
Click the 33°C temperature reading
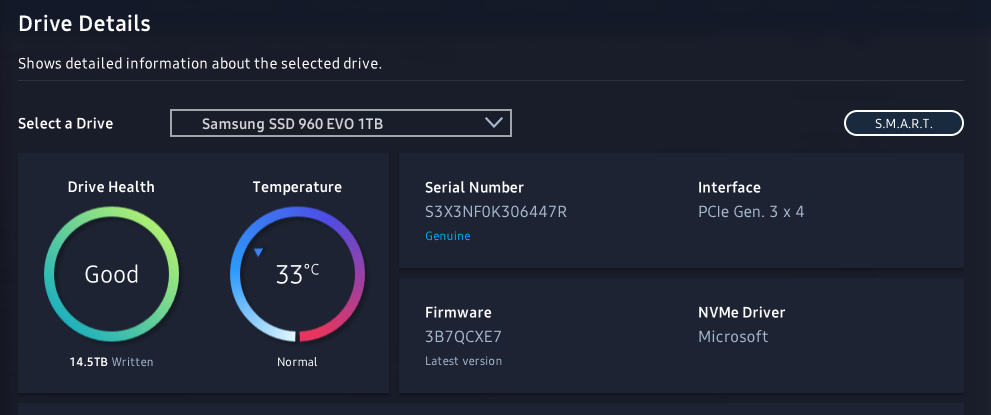click(x=297, y=274)
